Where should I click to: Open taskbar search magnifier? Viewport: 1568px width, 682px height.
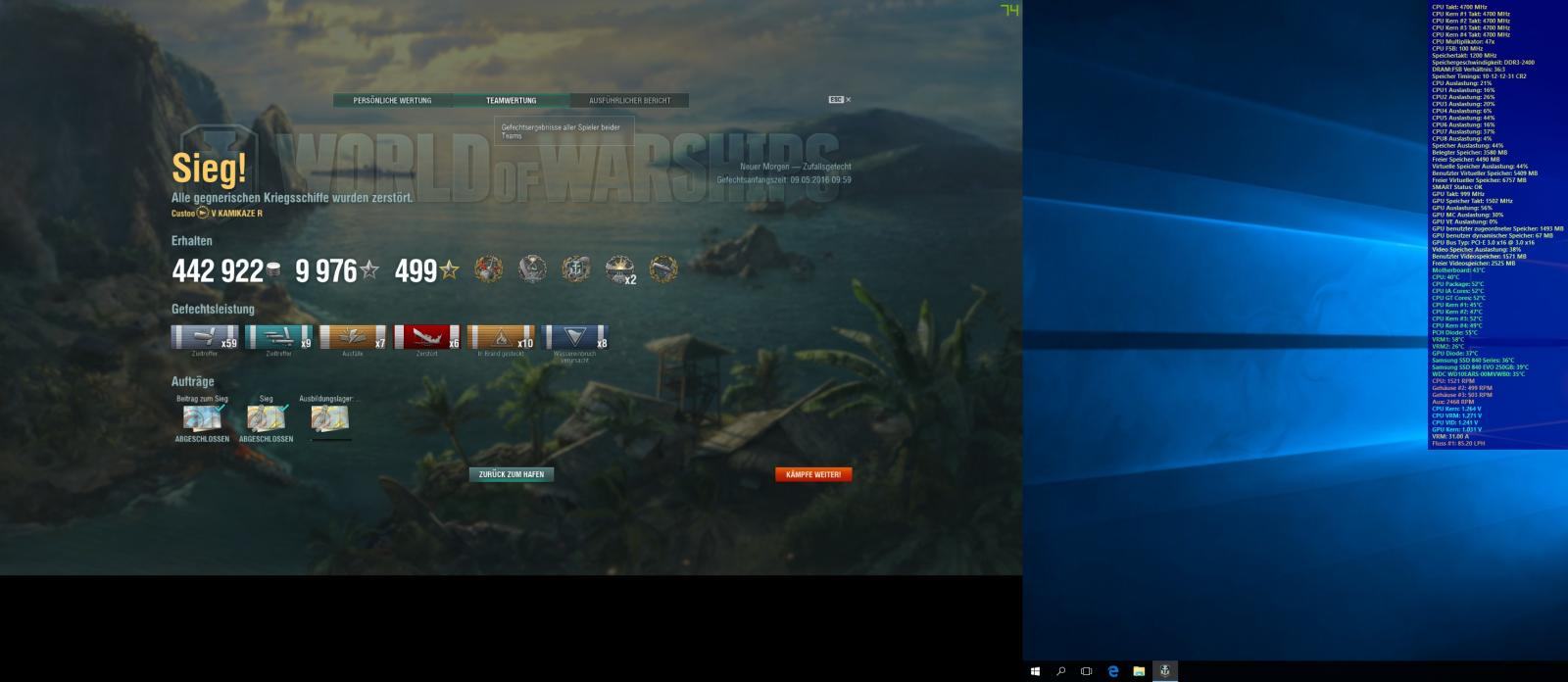click(x=1060, y=671)
